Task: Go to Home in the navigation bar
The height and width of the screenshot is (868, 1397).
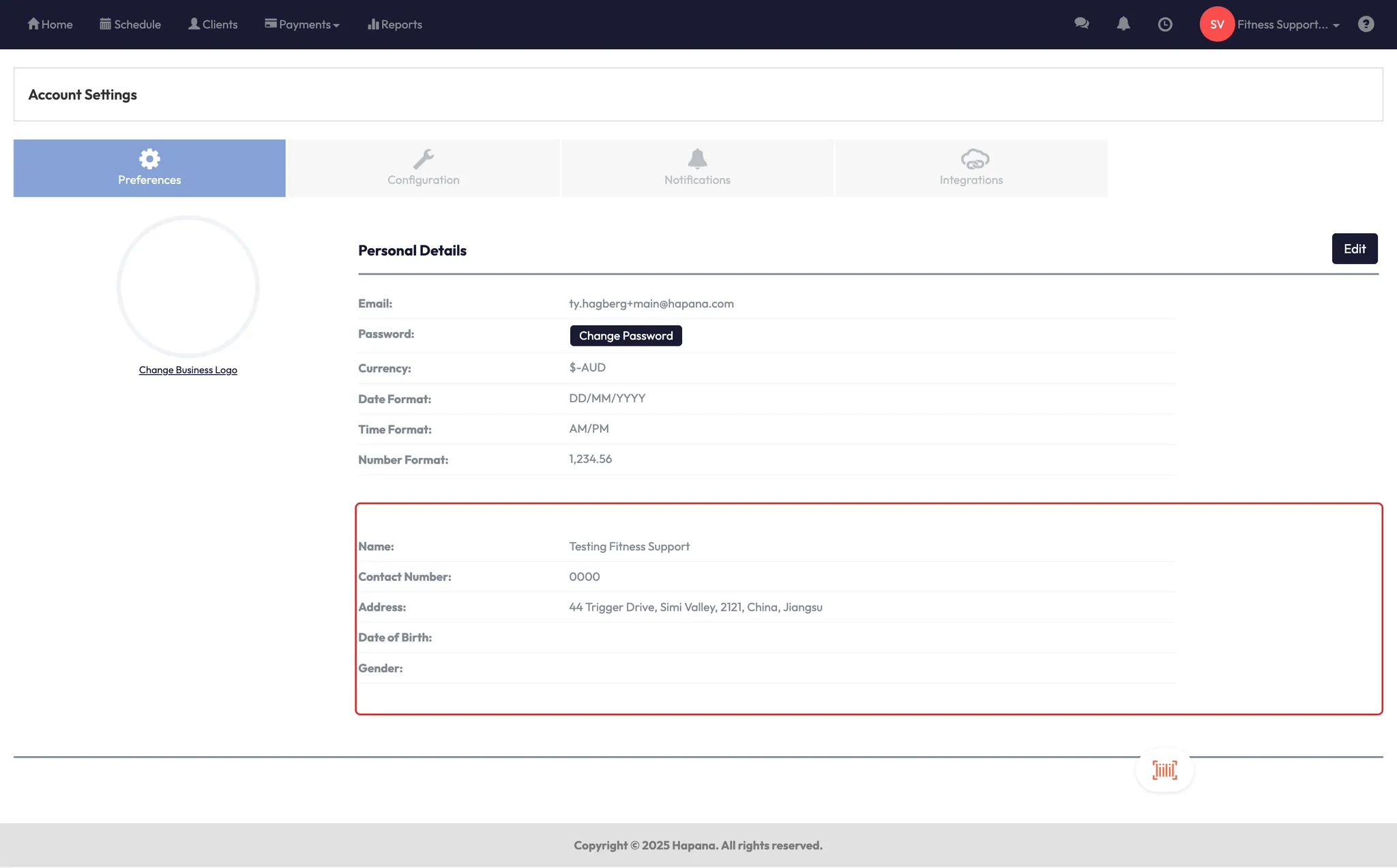Action: [50, 25]
